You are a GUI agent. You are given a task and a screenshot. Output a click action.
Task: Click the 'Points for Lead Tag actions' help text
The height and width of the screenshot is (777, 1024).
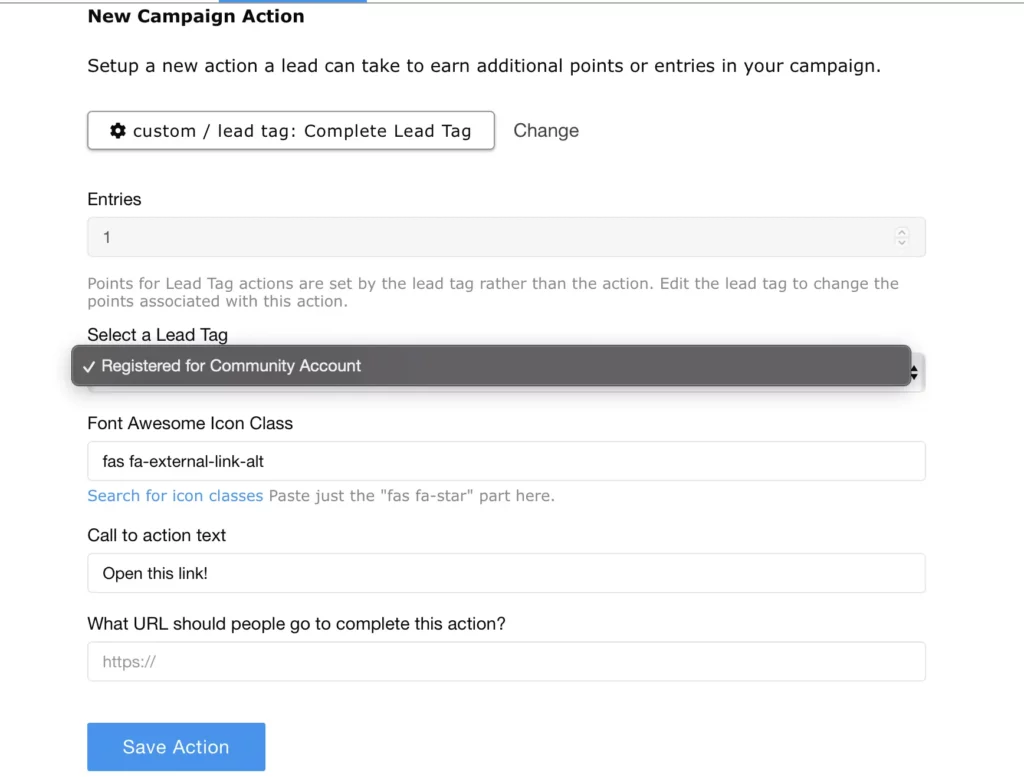493,293
